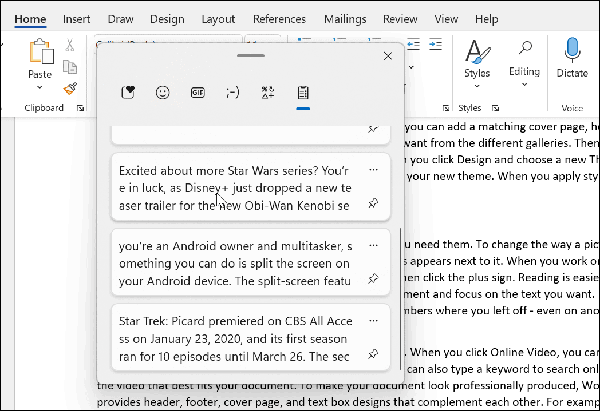Click the Format Painter brush icon
Viewport: 600px width, 411px height.
[x=70, y=88]
